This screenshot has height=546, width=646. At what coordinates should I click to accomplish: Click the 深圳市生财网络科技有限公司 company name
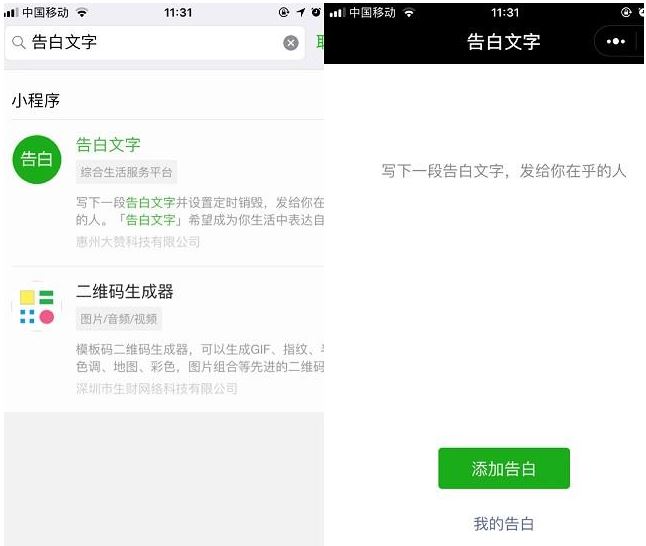point(157,388)
